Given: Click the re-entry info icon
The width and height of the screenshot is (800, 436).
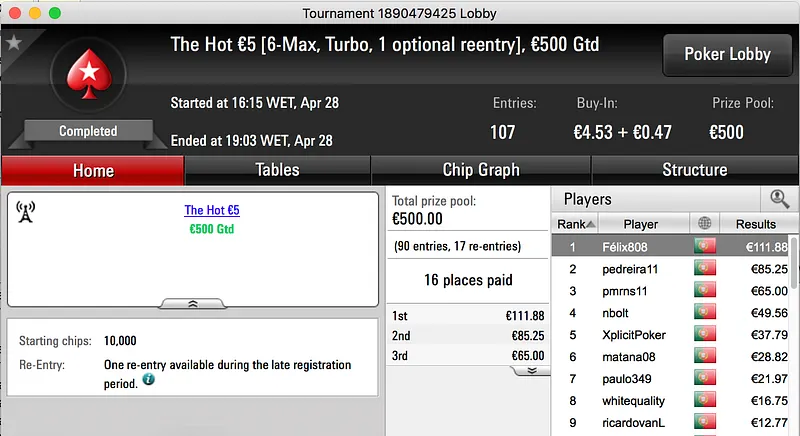Looking at the screenshot, I should tap(148, 380).
